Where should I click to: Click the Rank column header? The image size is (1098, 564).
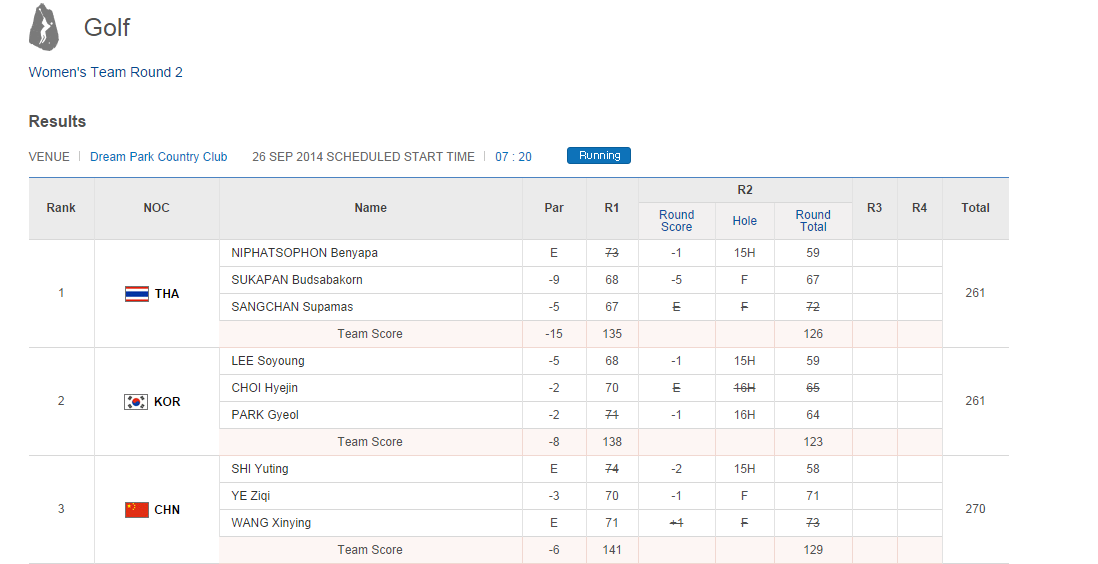[61, 208]
